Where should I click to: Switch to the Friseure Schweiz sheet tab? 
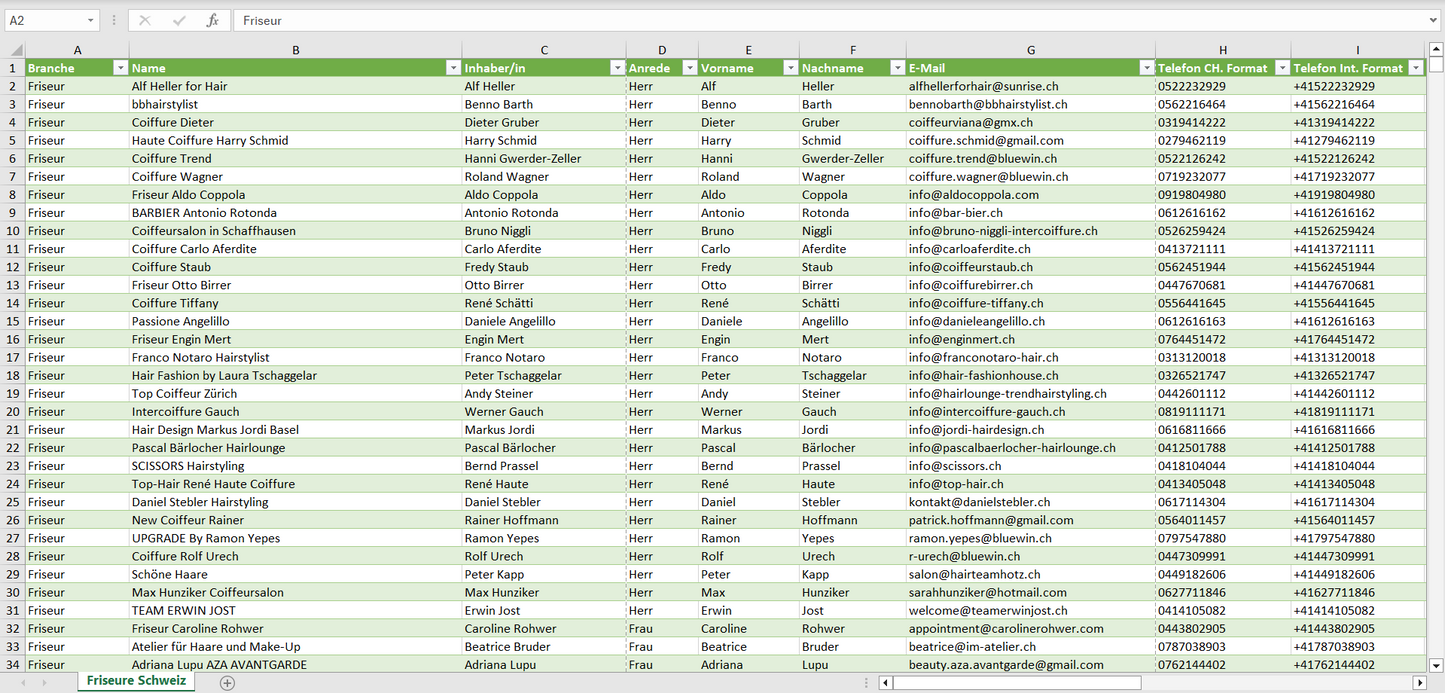click(x=136, y=681)
